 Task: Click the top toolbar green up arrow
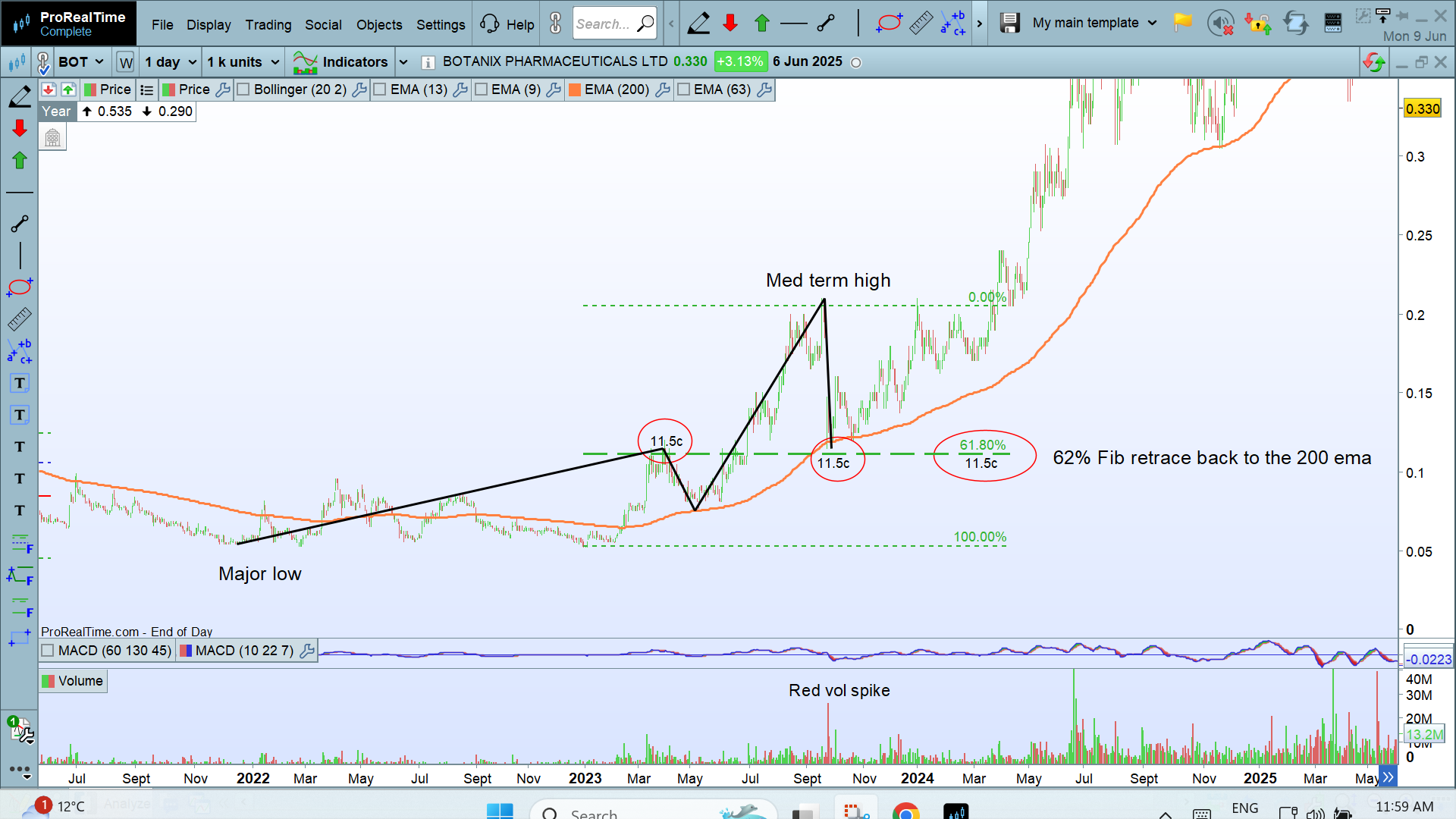(762, 24)
